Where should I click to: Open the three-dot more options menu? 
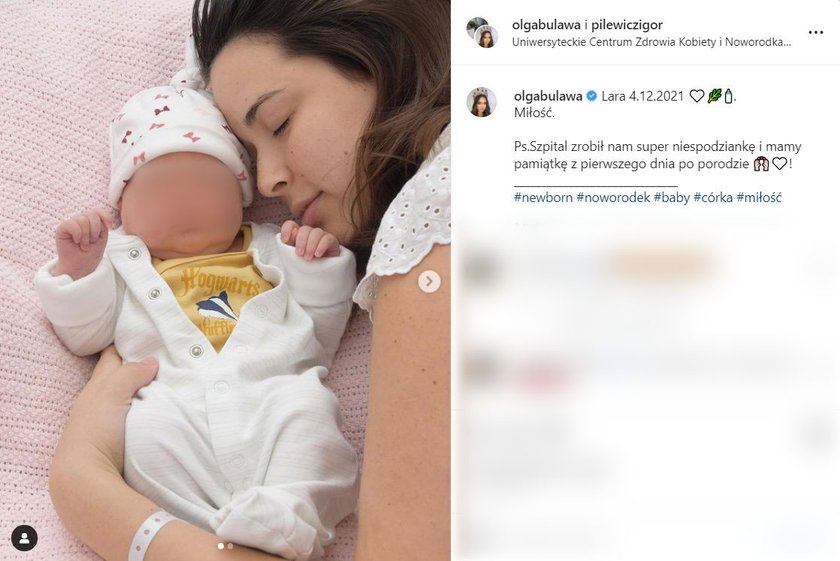click(x=815, y=33)
